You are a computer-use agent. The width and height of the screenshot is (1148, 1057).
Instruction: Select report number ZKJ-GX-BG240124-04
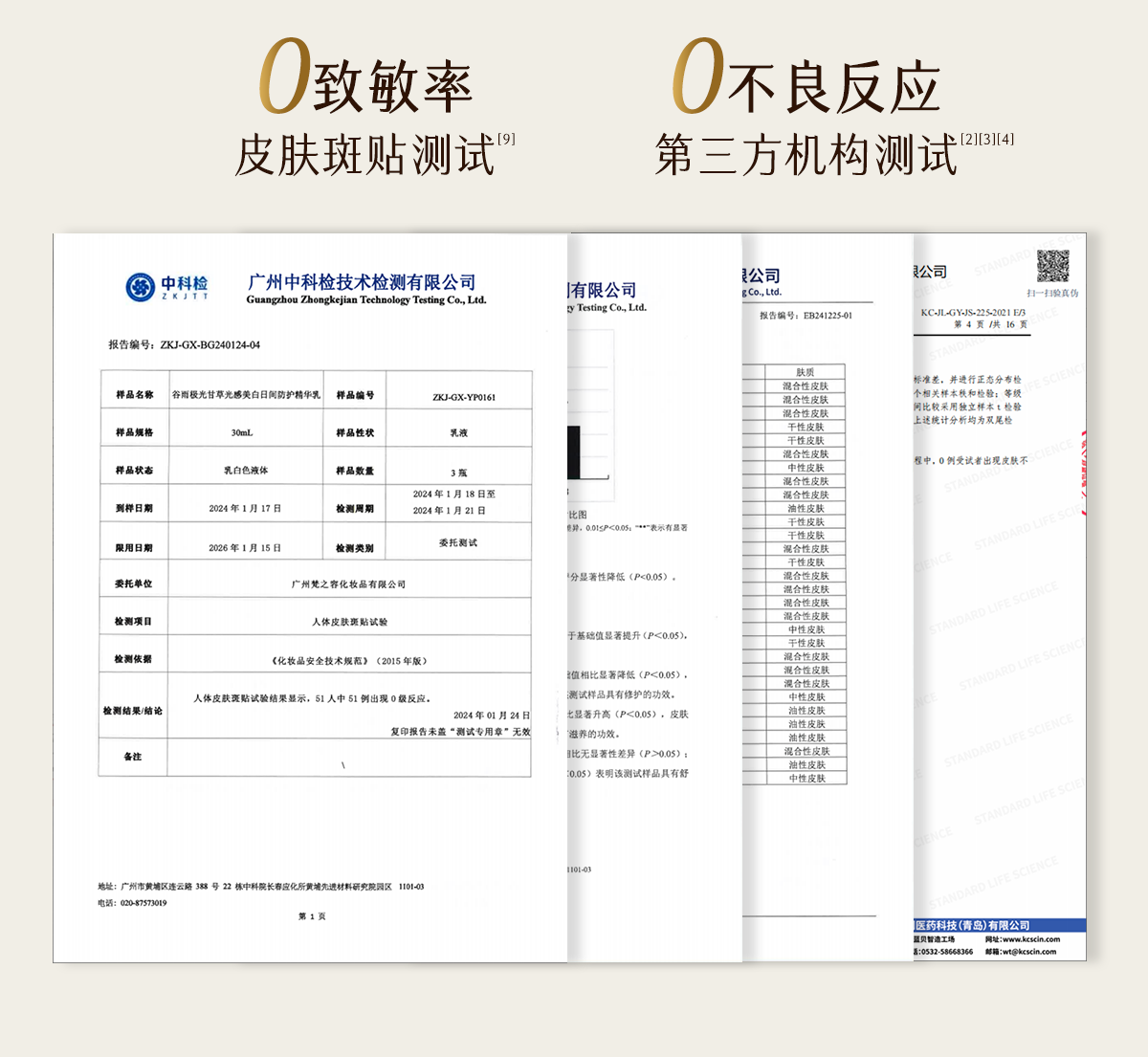210,344
